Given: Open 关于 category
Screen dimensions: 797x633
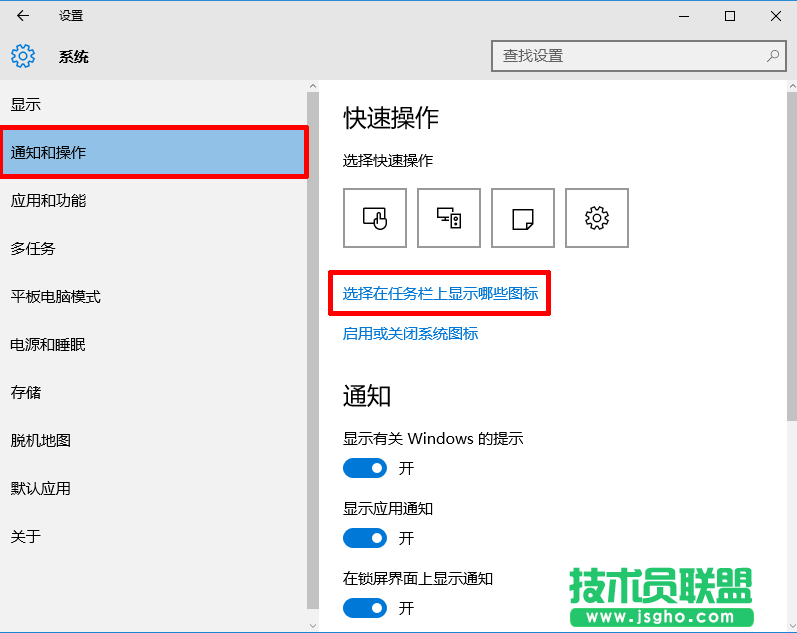Looking at the screenshot, I should 154,536.
